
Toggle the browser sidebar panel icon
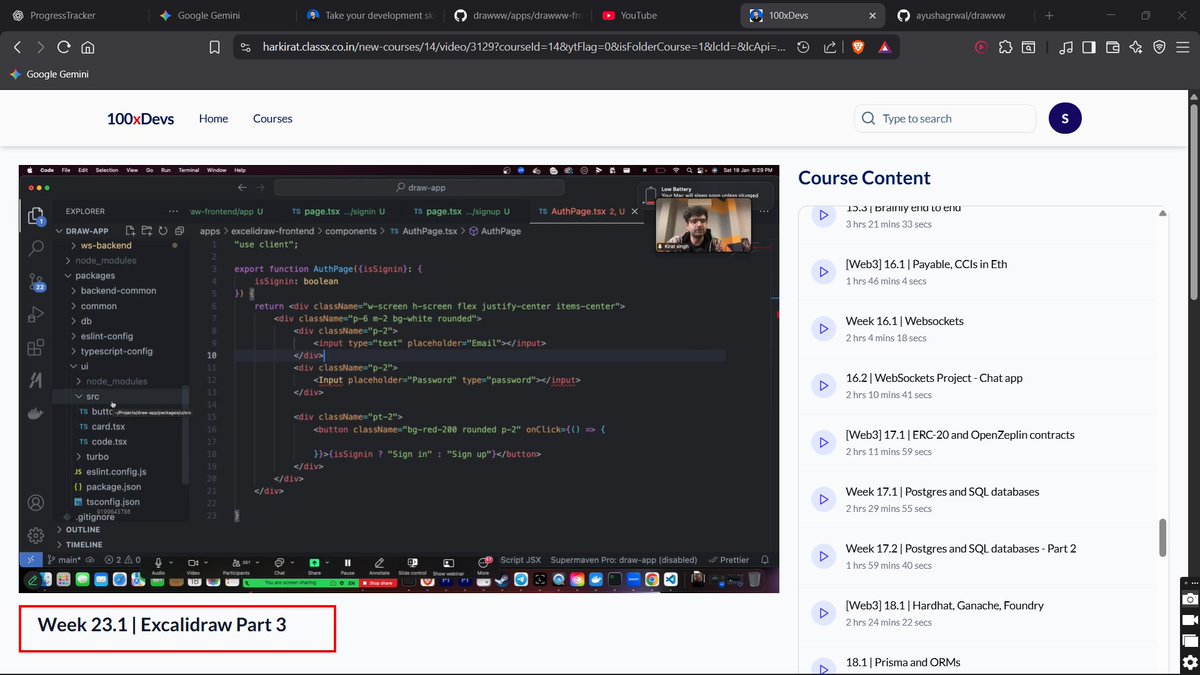pyautogui.click(x=1089, y=47)
